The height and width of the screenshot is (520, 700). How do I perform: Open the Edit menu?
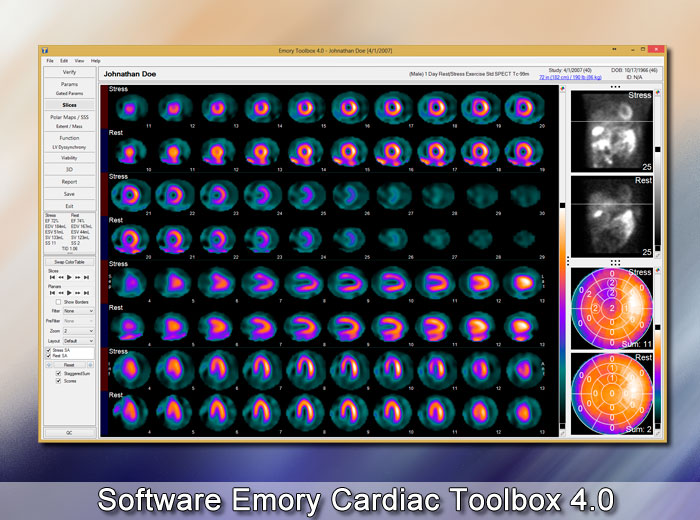click(63, 61)
